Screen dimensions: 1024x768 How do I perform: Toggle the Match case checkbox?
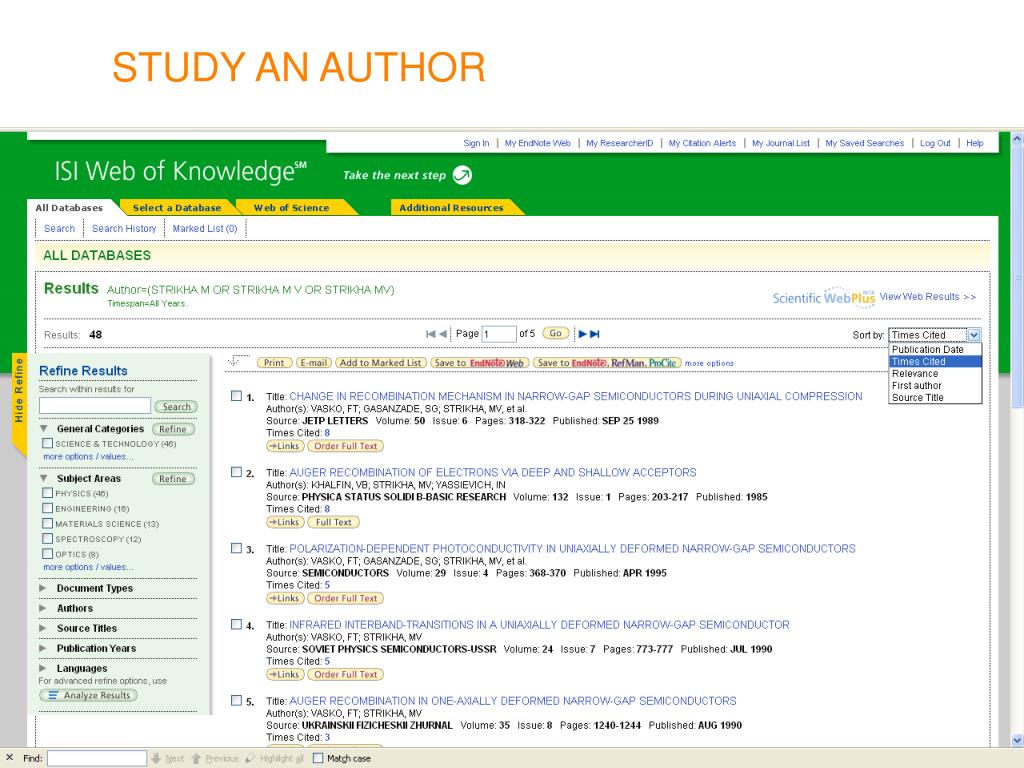pos(318,758)
